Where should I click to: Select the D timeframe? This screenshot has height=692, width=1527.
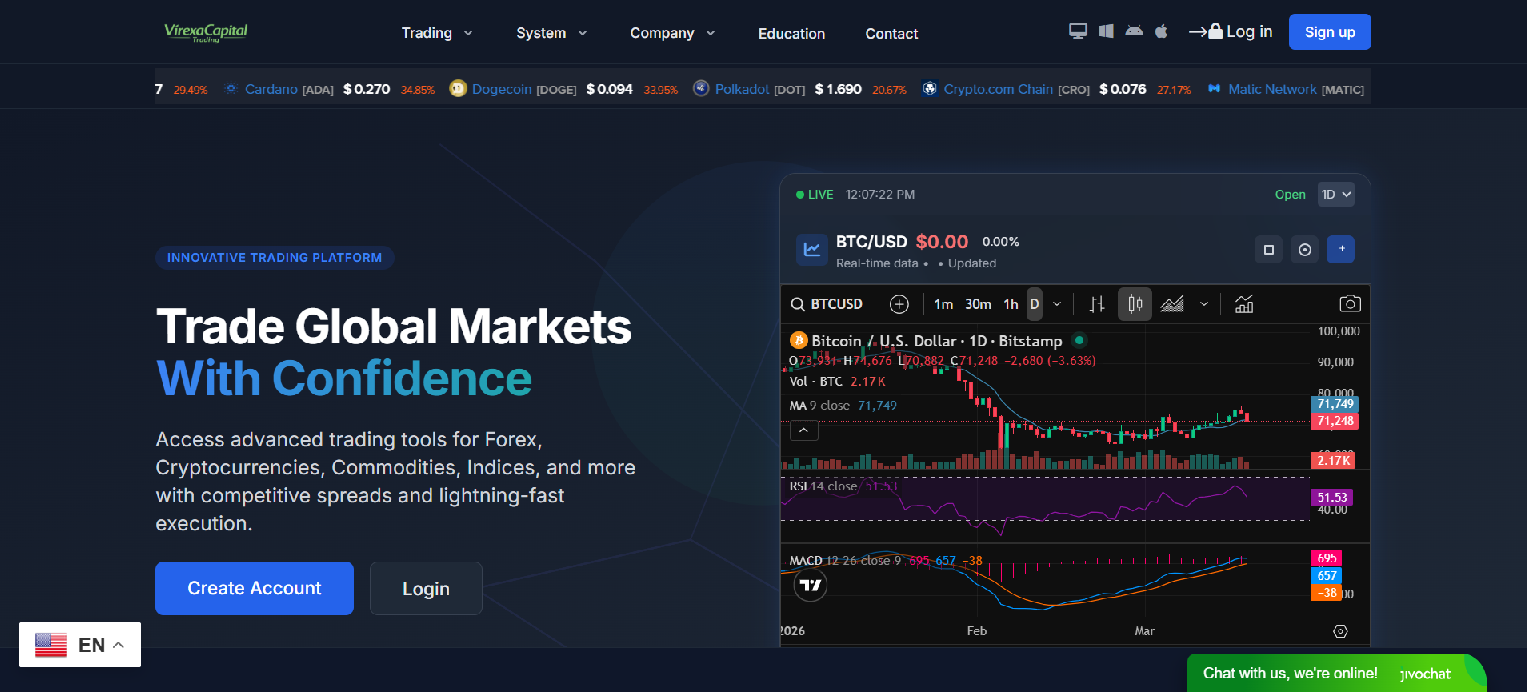1035,304
